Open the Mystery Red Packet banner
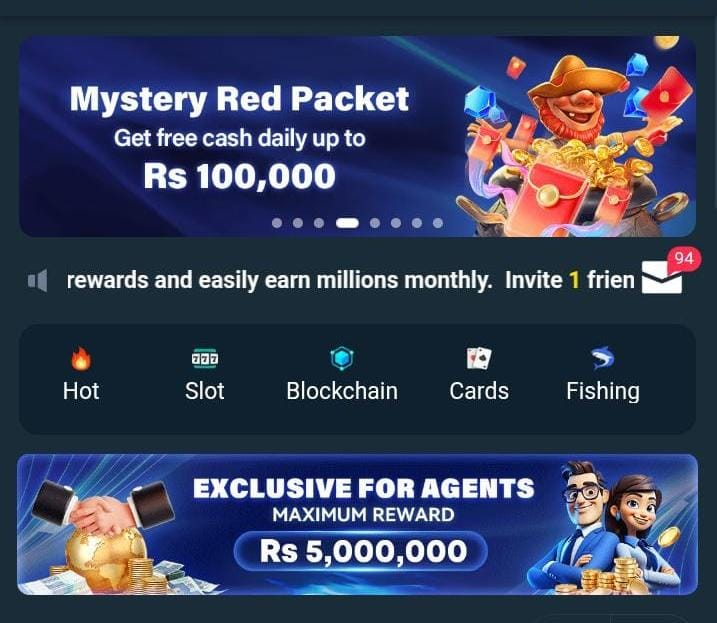 pos(358,136)
